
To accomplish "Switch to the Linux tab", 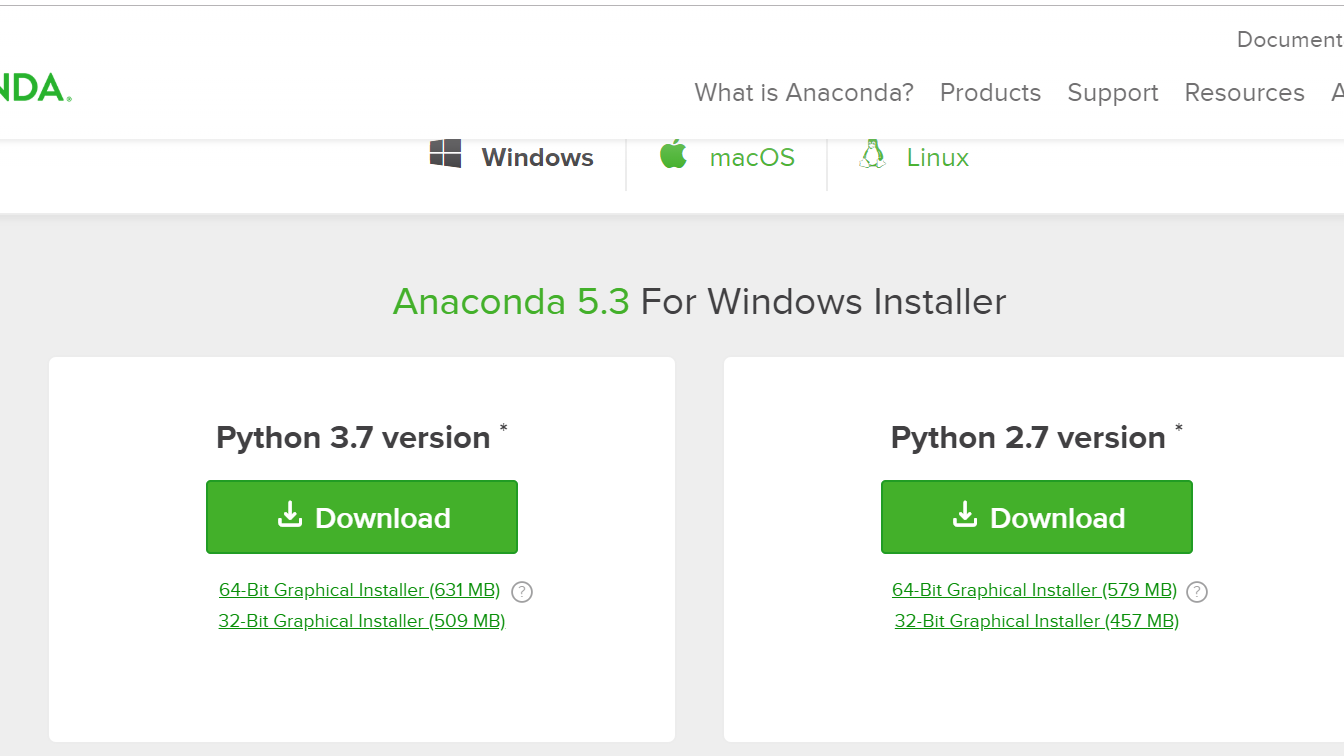I will 937,157.
